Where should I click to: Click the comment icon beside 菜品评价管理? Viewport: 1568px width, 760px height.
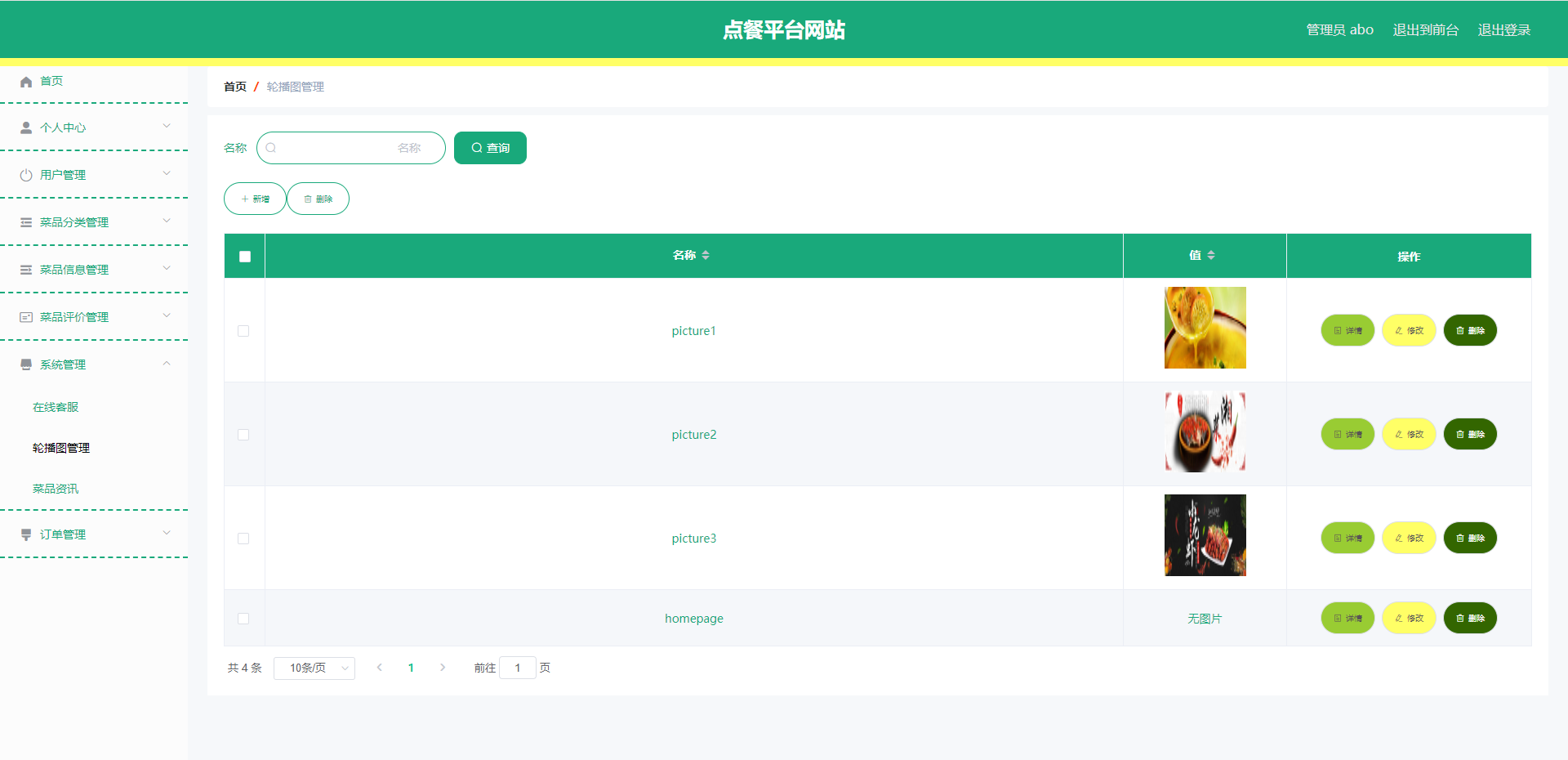point(26,317)
